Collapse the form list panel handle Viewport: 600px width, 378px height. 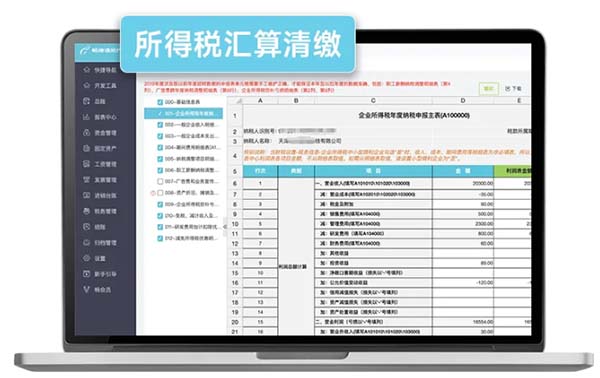(x=225, y=226)
